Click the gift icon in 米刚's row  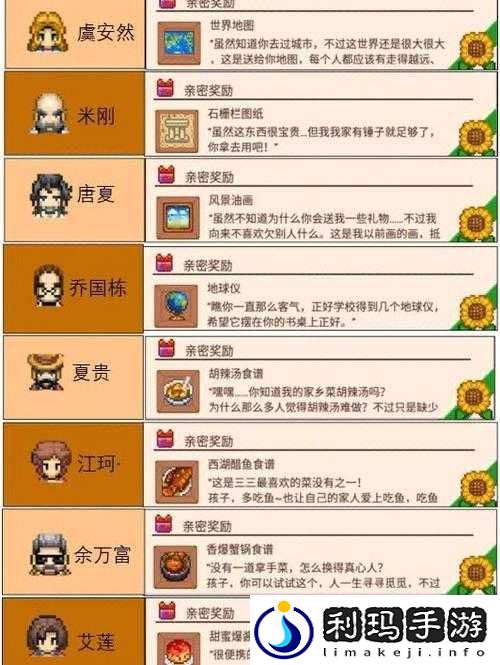coord(165,88)
